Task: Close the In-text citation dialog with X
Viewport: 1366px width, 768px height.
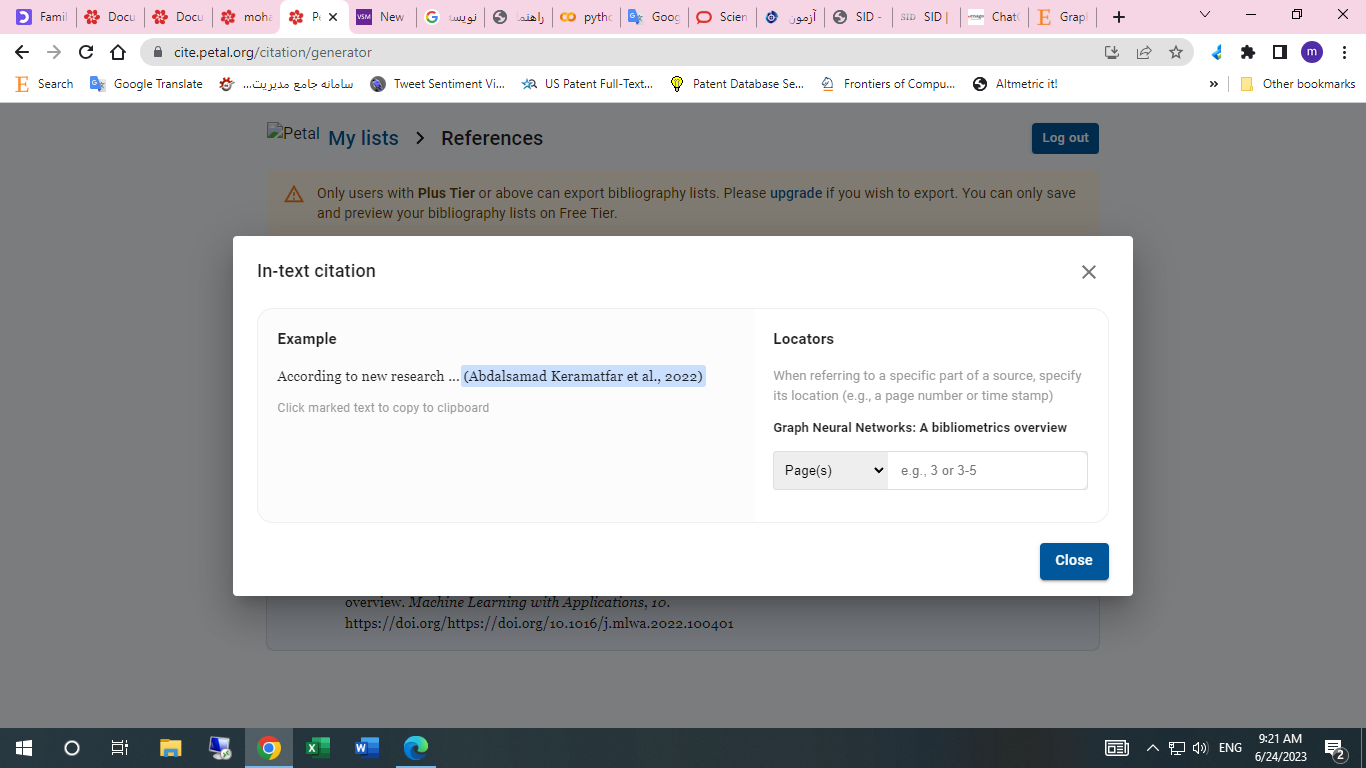Action: 1089,272
